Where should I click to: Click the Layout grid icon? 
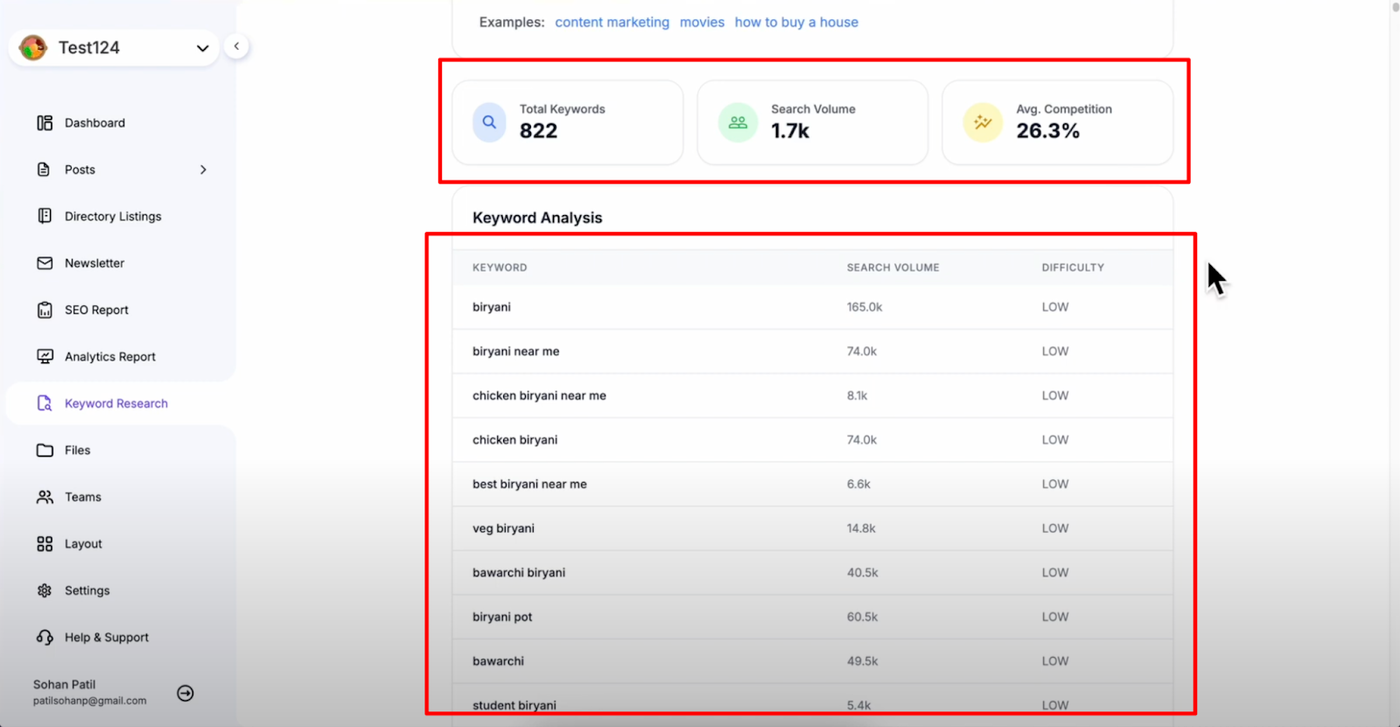click(x=45, y=544)
